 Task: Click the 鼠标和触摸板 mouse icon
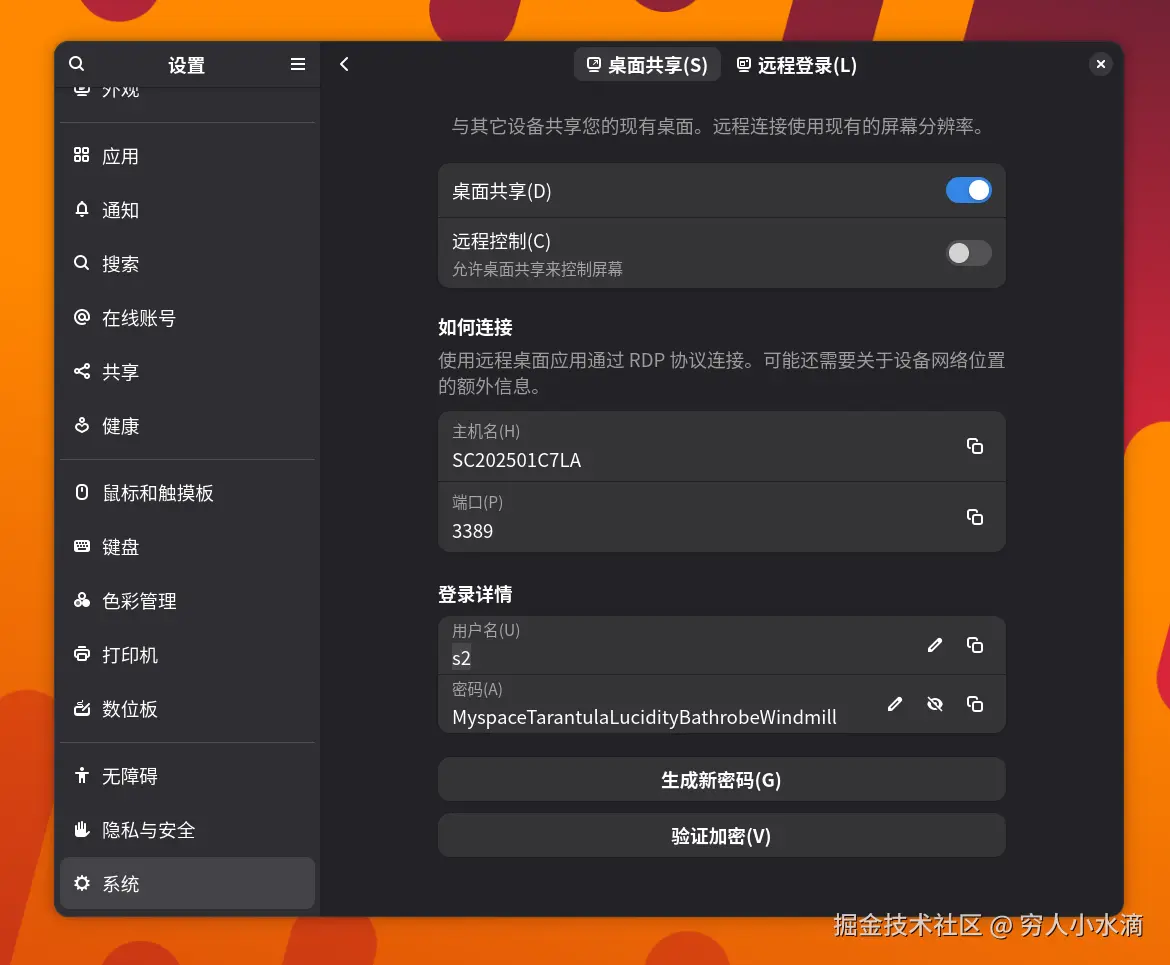(81, 492)
